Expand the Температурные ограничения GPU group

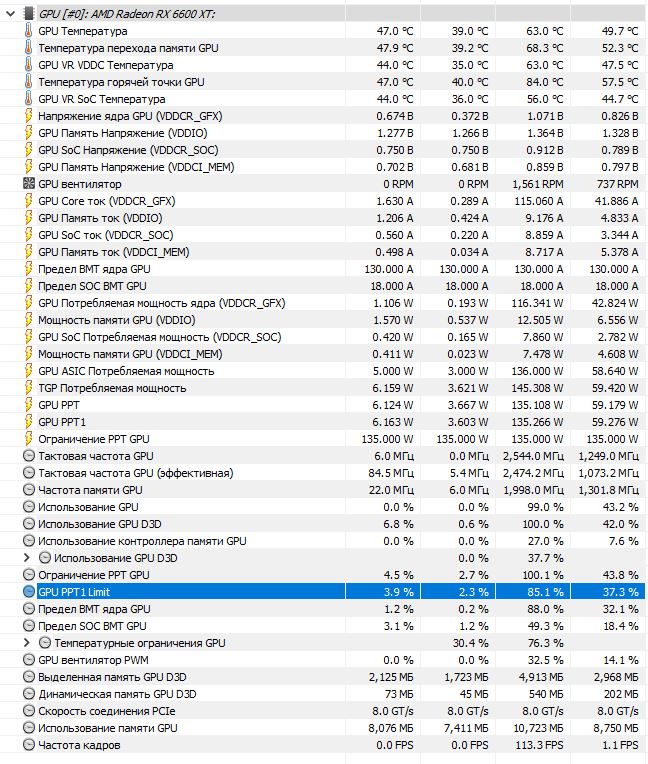[x=27, y=643]
